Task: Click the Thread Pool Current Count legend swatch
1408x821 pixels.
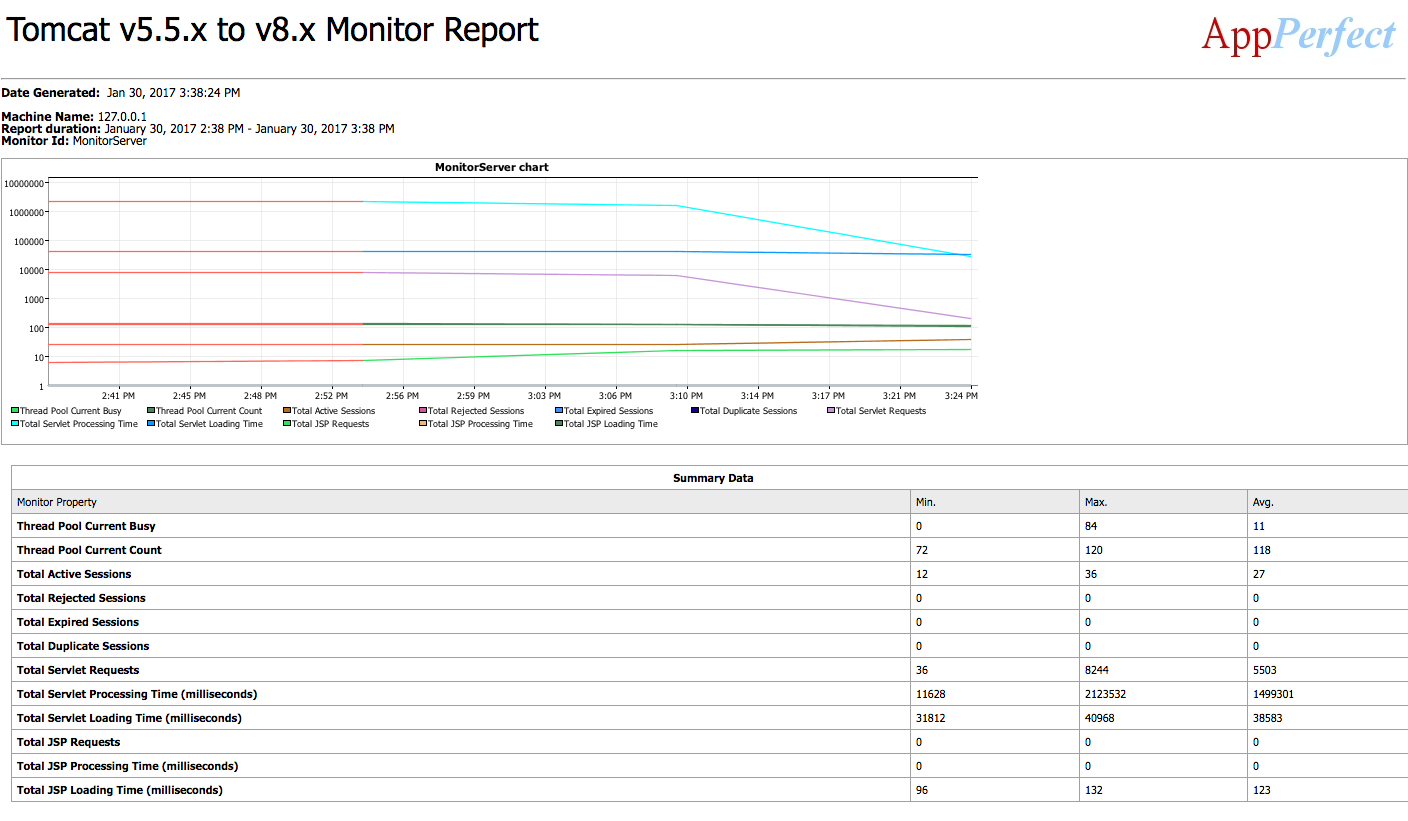Action: pyautogui.click(x=151, y=411)
